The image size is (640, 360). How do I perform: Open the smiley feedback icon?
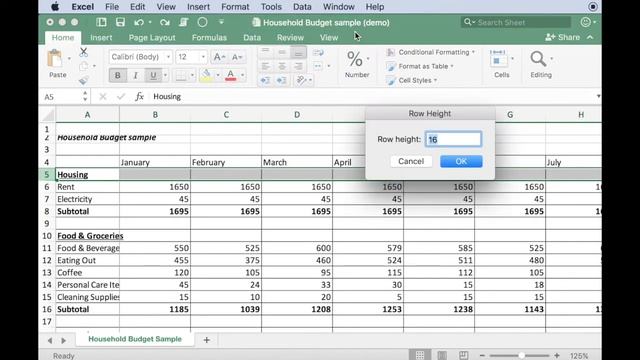(x=586, y=22)
